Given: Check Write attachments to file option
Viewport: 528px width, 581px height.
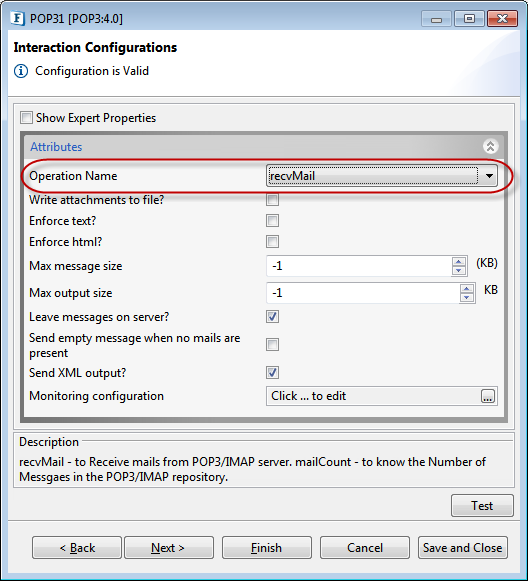Looking at the screenshot, I should coord(272,200).
